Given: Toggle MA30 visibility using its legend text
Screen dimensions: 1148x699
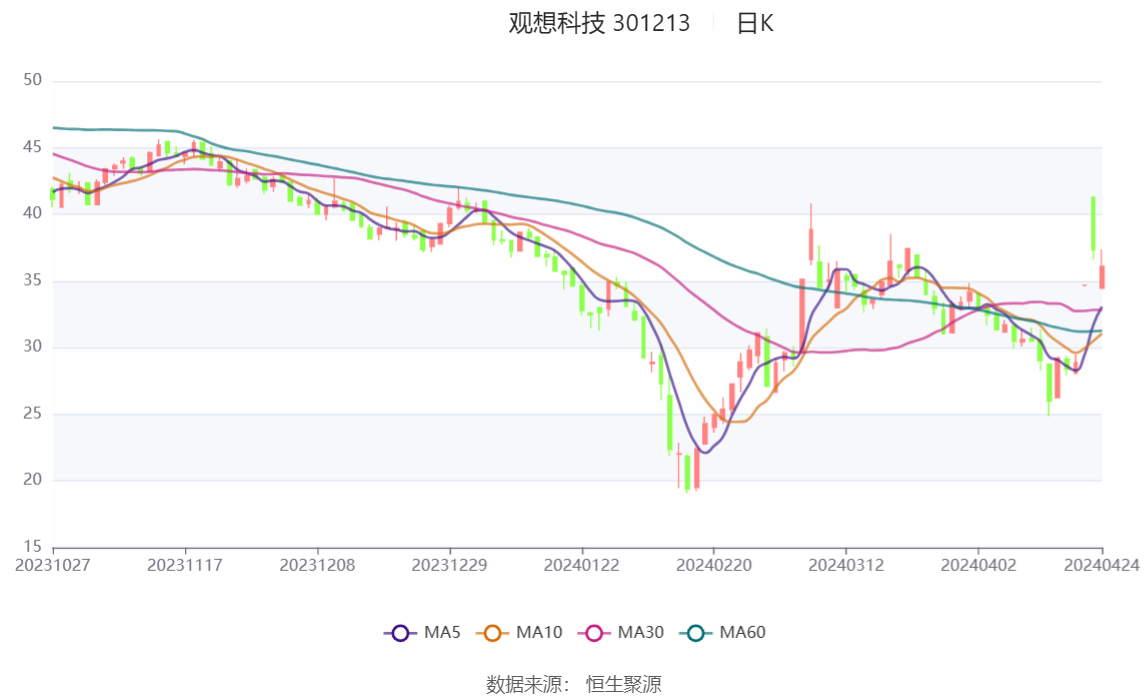Looking at the screenshot, I should tap(641, 632).
